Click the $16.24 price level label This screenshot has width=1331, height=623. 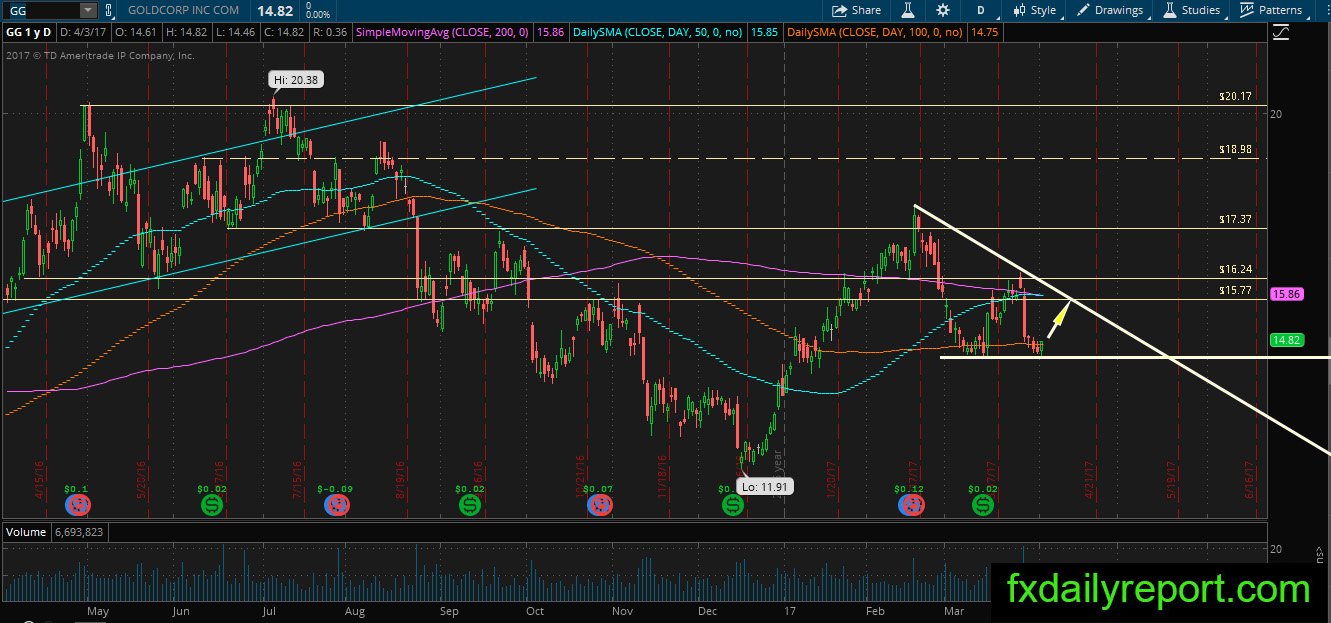pyautogui.click(x=1235, y=269)
